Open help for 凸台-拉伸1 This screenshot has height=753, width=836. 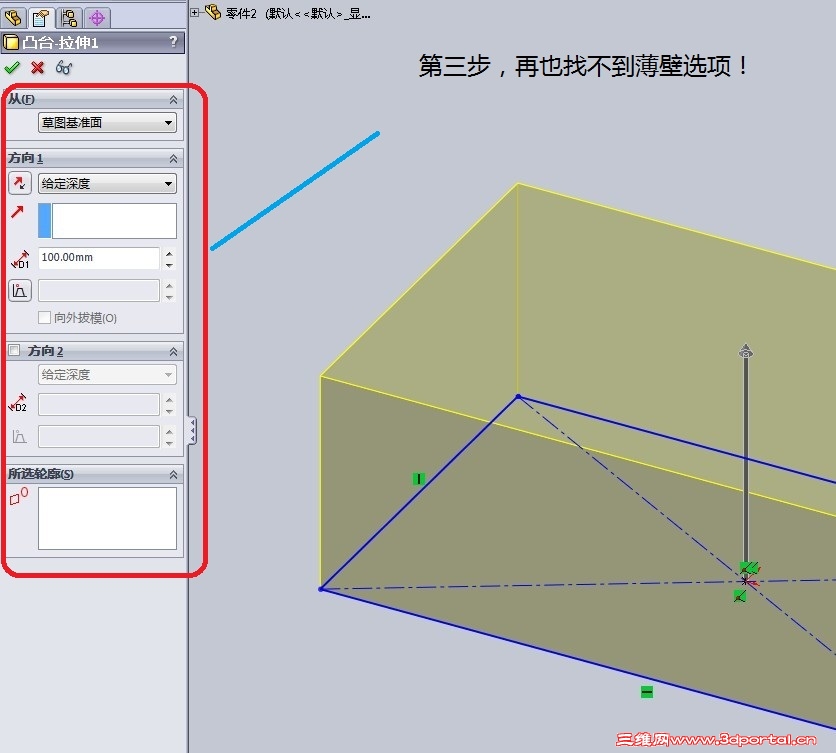[173, 42]
